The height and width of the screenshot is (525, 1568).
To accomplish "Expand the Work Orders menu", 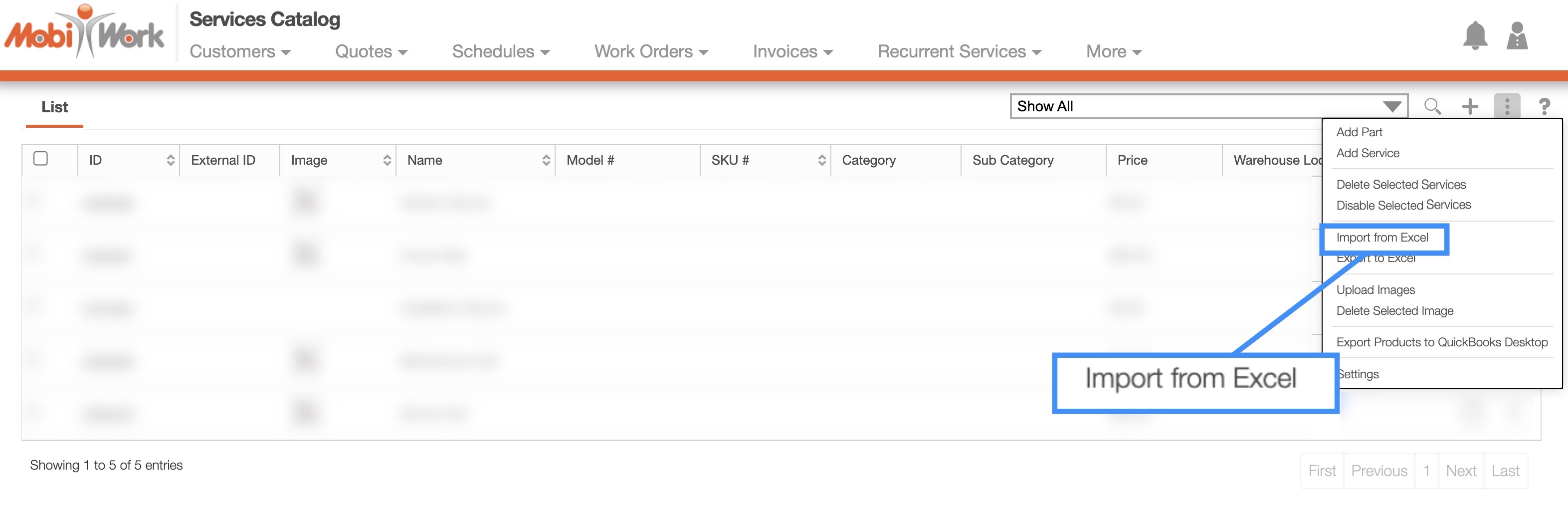I will (651, 52).
